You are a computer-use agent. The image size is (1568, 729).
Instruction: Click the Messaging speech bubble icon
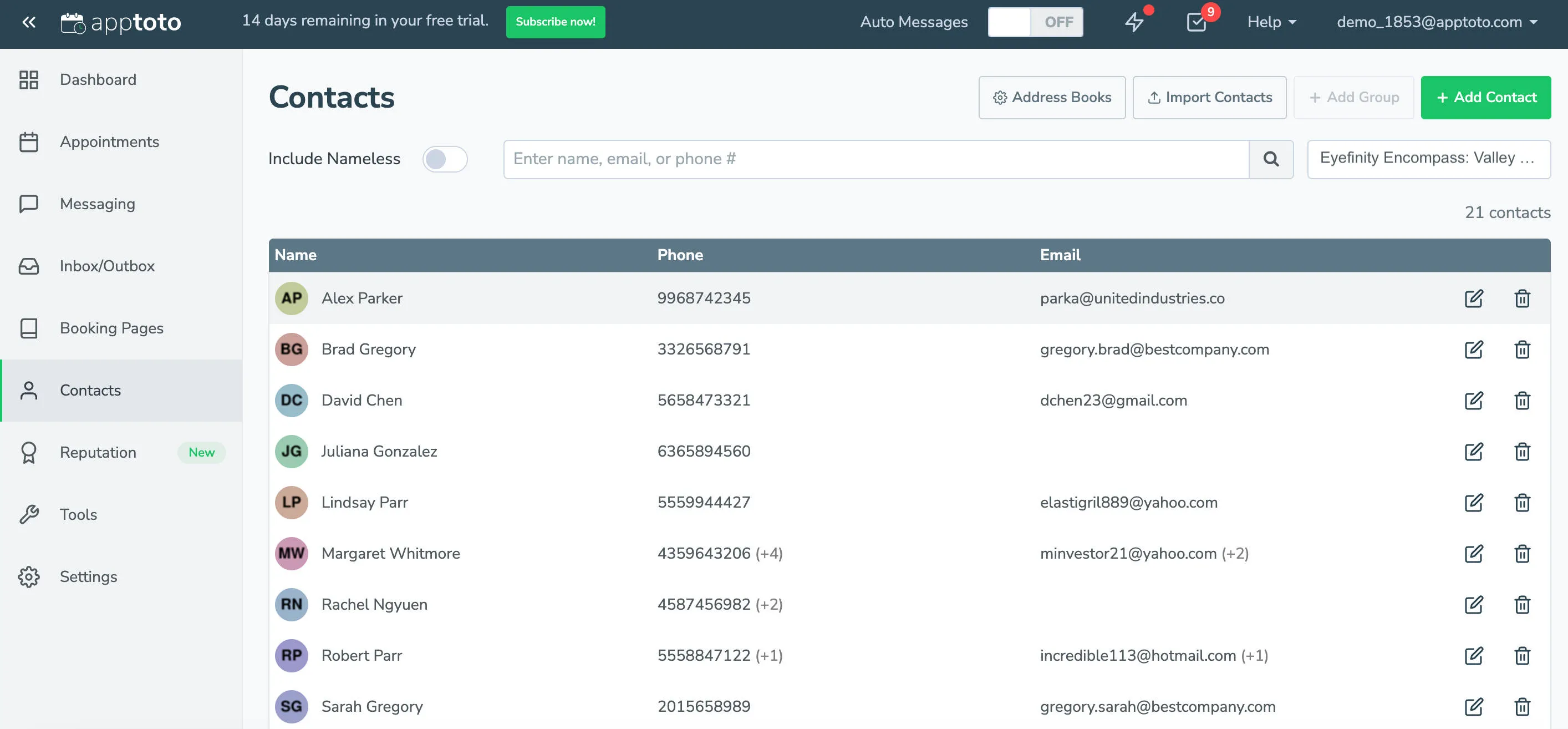click(29, 204)
